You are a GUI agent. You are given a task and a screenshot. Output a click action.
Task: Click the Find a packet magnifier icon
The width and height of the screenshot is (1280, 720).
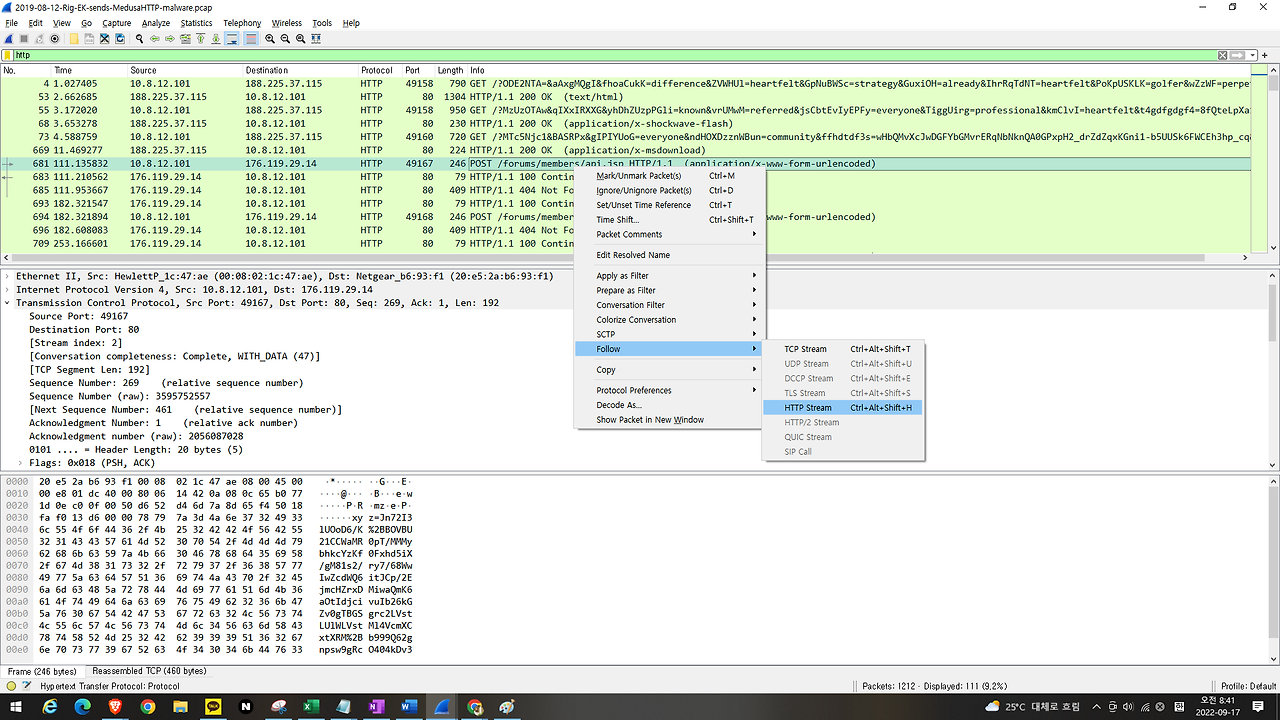click(x=139, y=38)
